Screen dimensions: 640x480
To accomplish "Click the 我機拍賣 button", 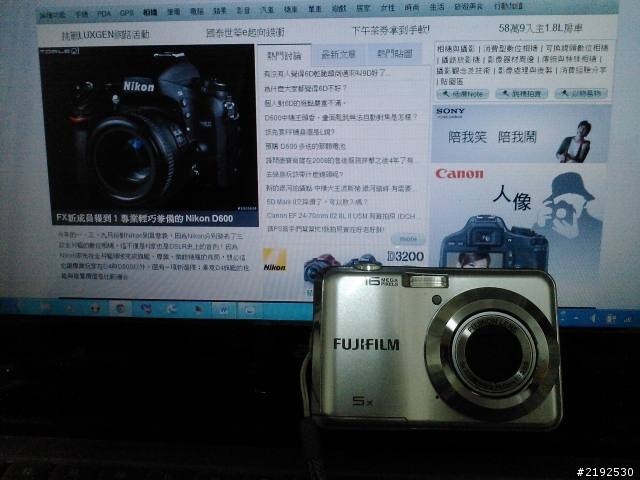I will pos(521,93).
